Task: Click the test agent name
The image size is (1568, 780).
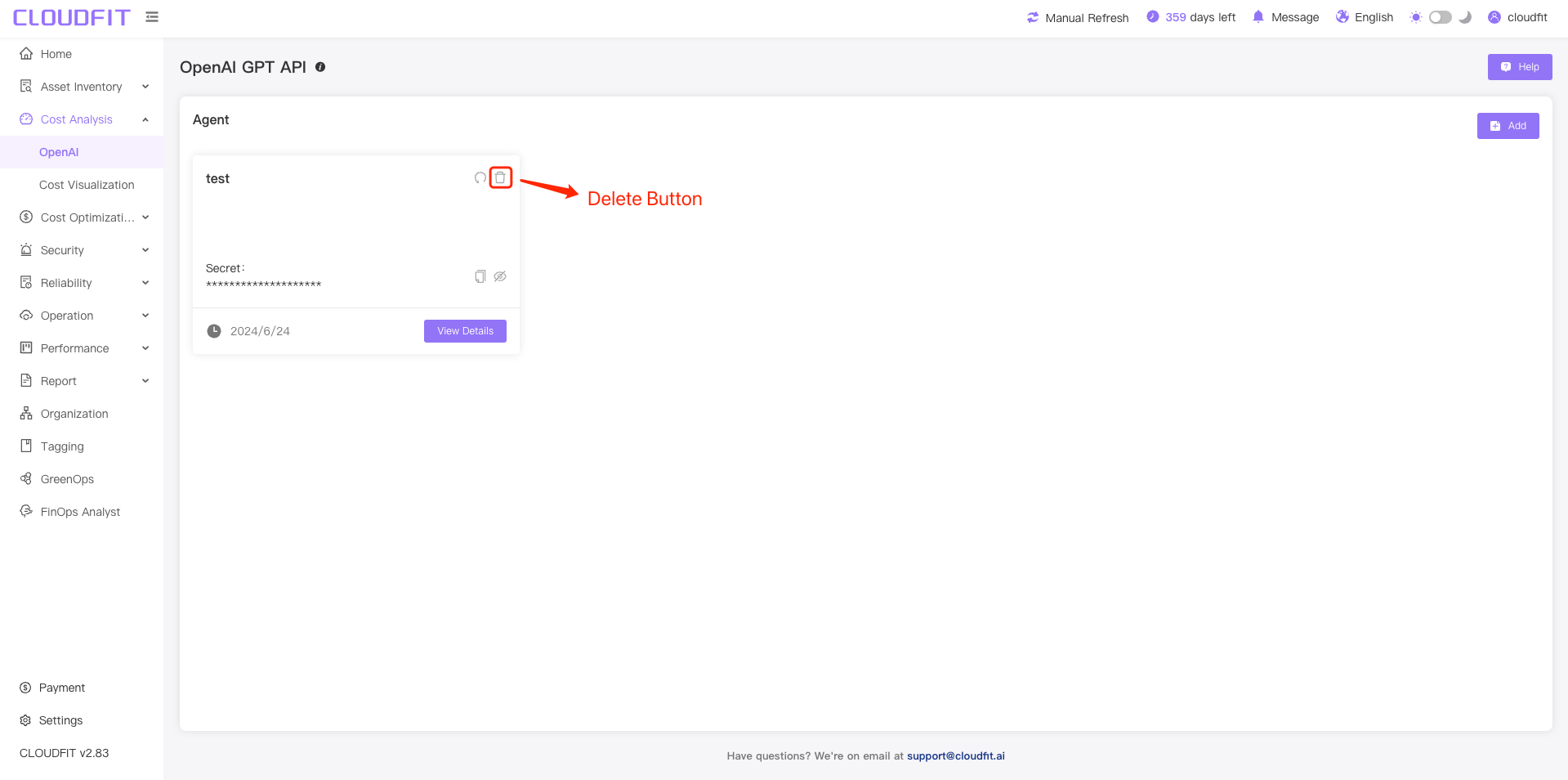Action: click(217, 178)
